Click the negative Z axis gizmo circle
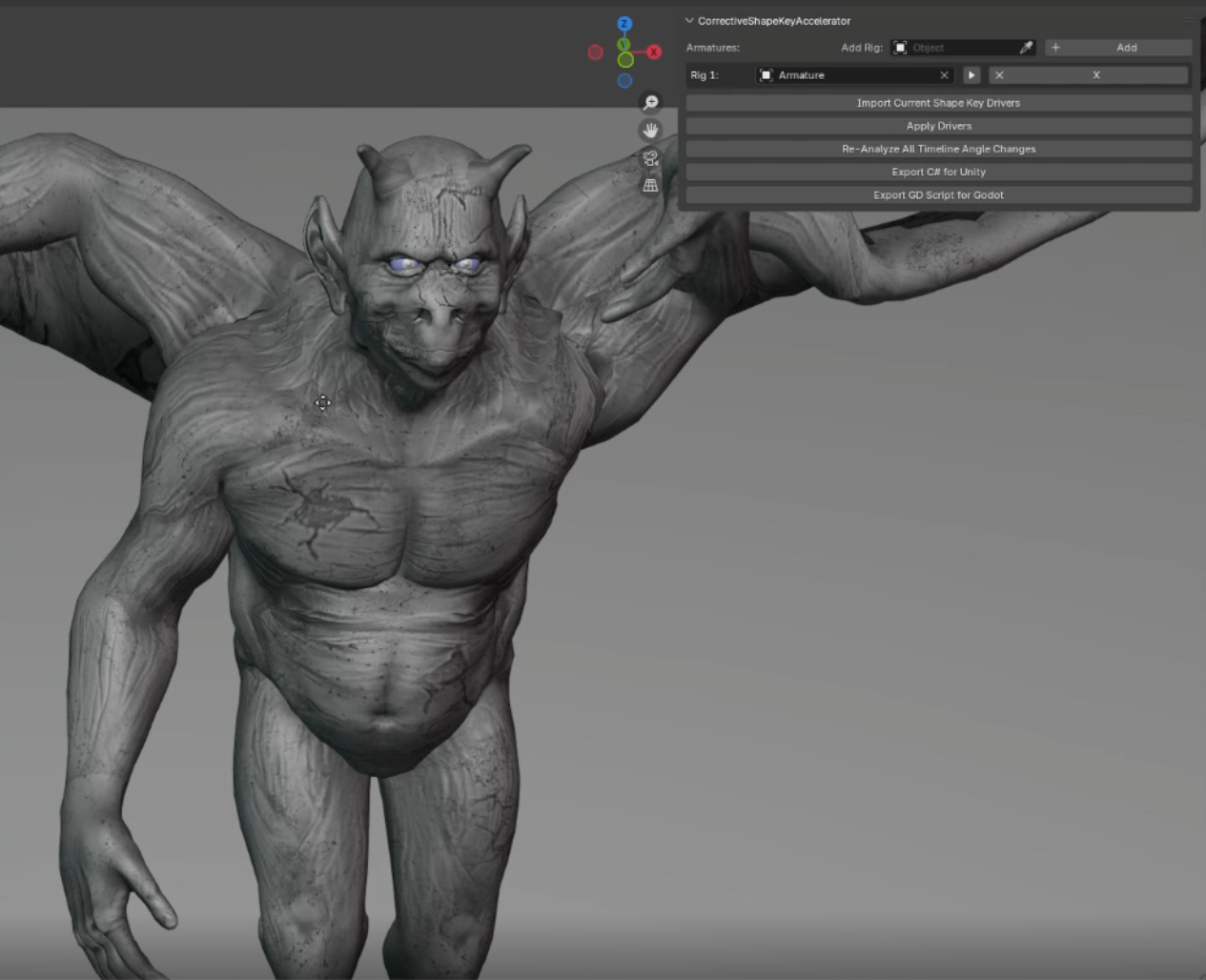The height and width of the screenshot is (980, 1206). click(x=624, y=81)
